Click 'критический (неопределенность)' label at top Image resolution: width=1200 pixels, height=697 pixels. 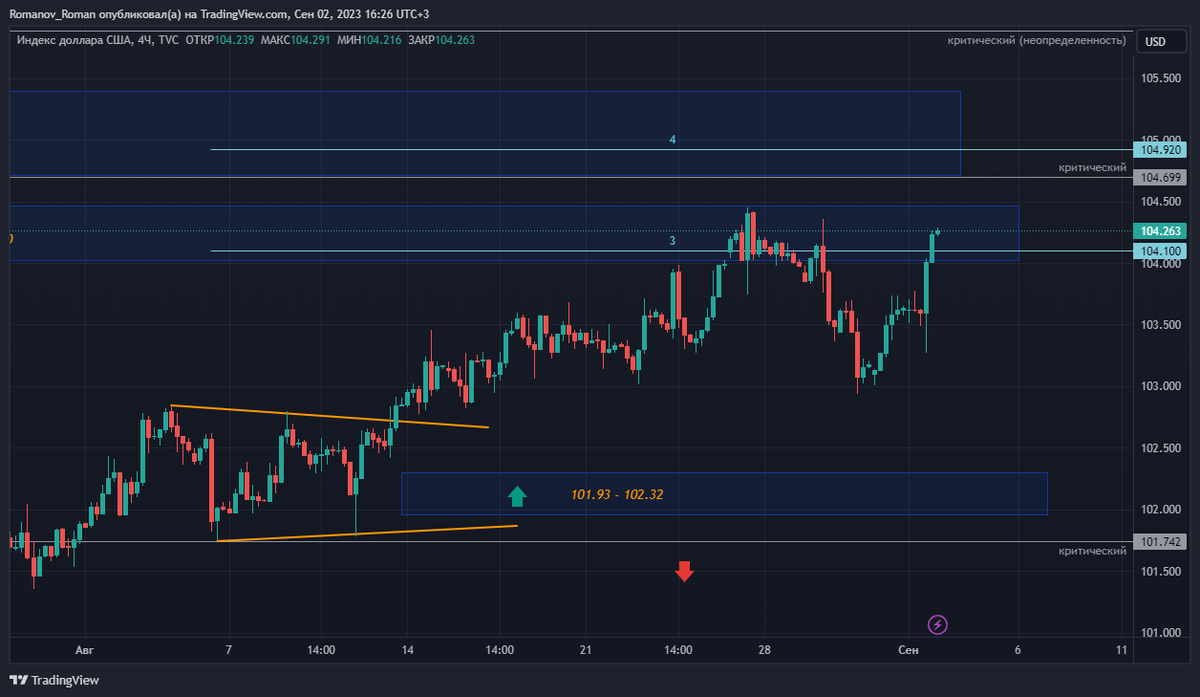tap(1037, 41)
